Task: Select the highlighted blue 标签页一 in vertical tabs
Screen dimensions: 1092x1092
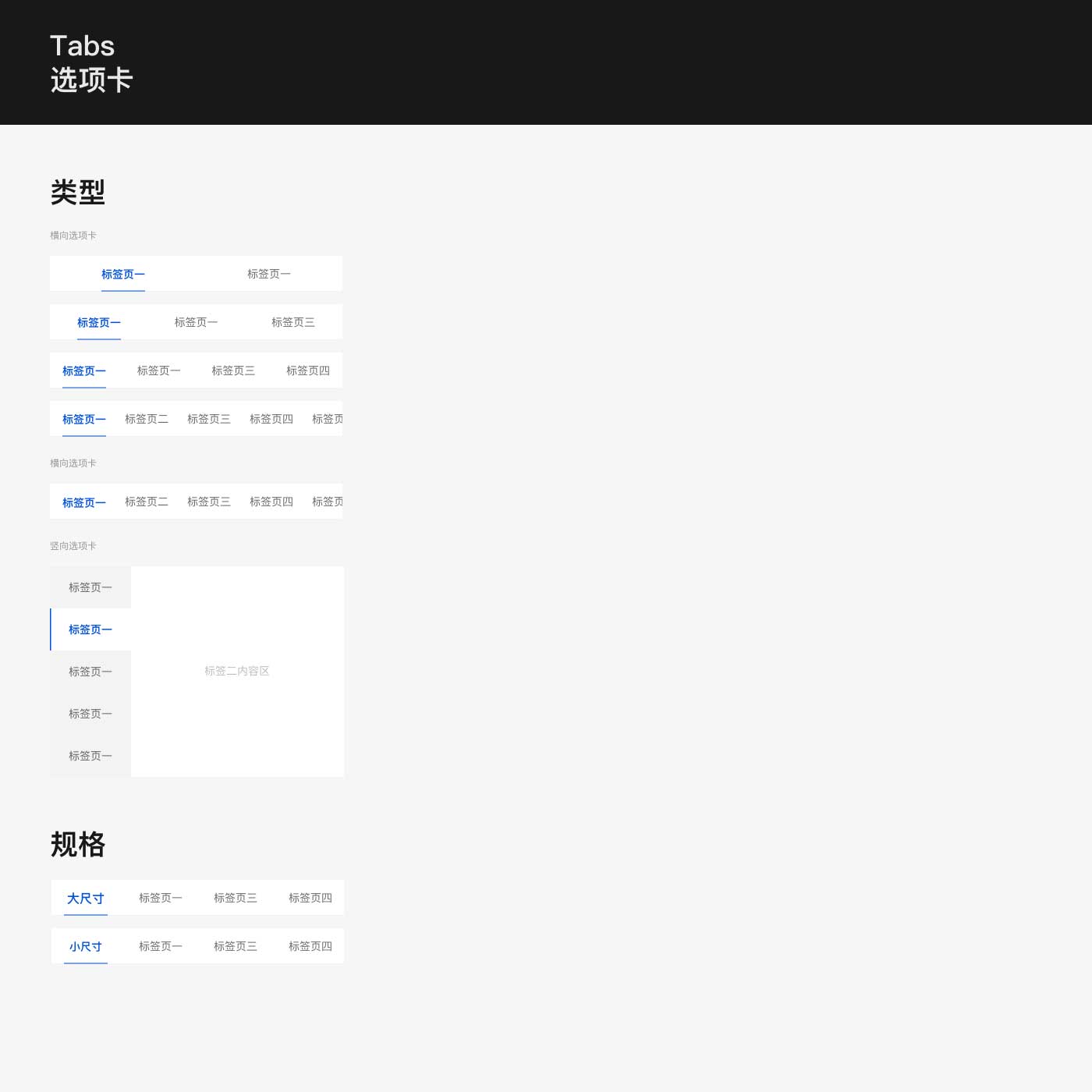Action: [x=90, y=629]
